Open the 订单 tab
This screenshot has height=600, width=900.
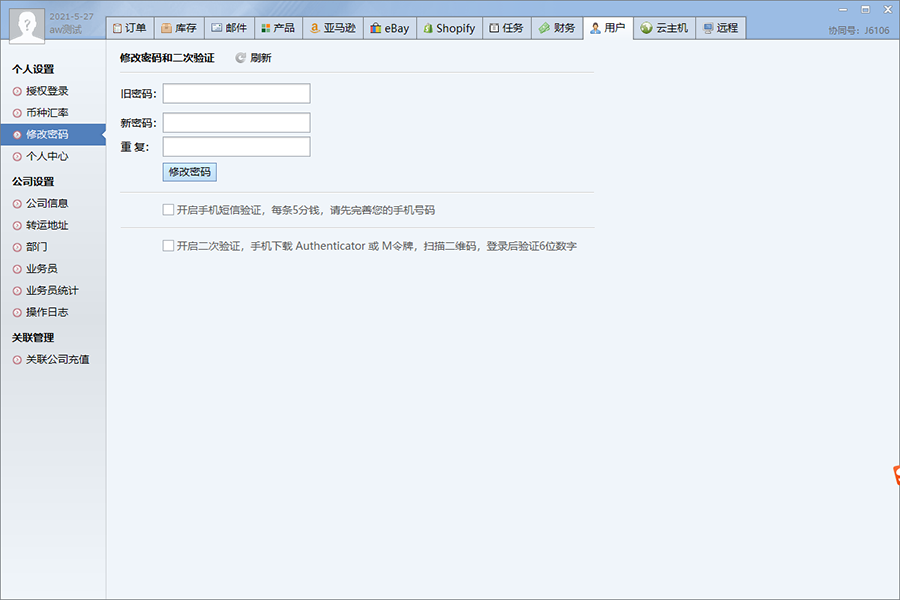click(129, 28)
